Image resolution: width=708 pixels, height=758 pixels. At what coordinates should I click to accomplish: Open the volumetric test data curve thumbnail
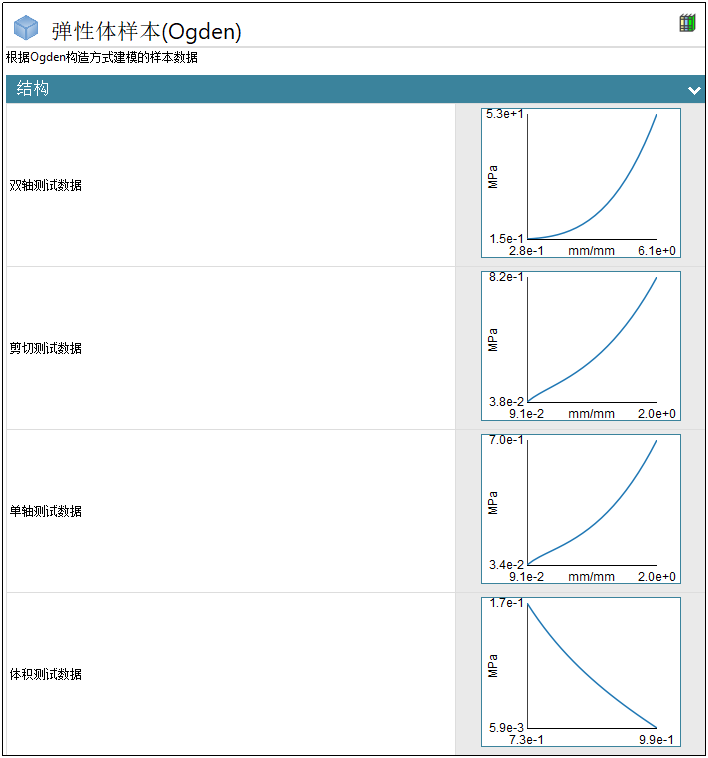point(580,672)
